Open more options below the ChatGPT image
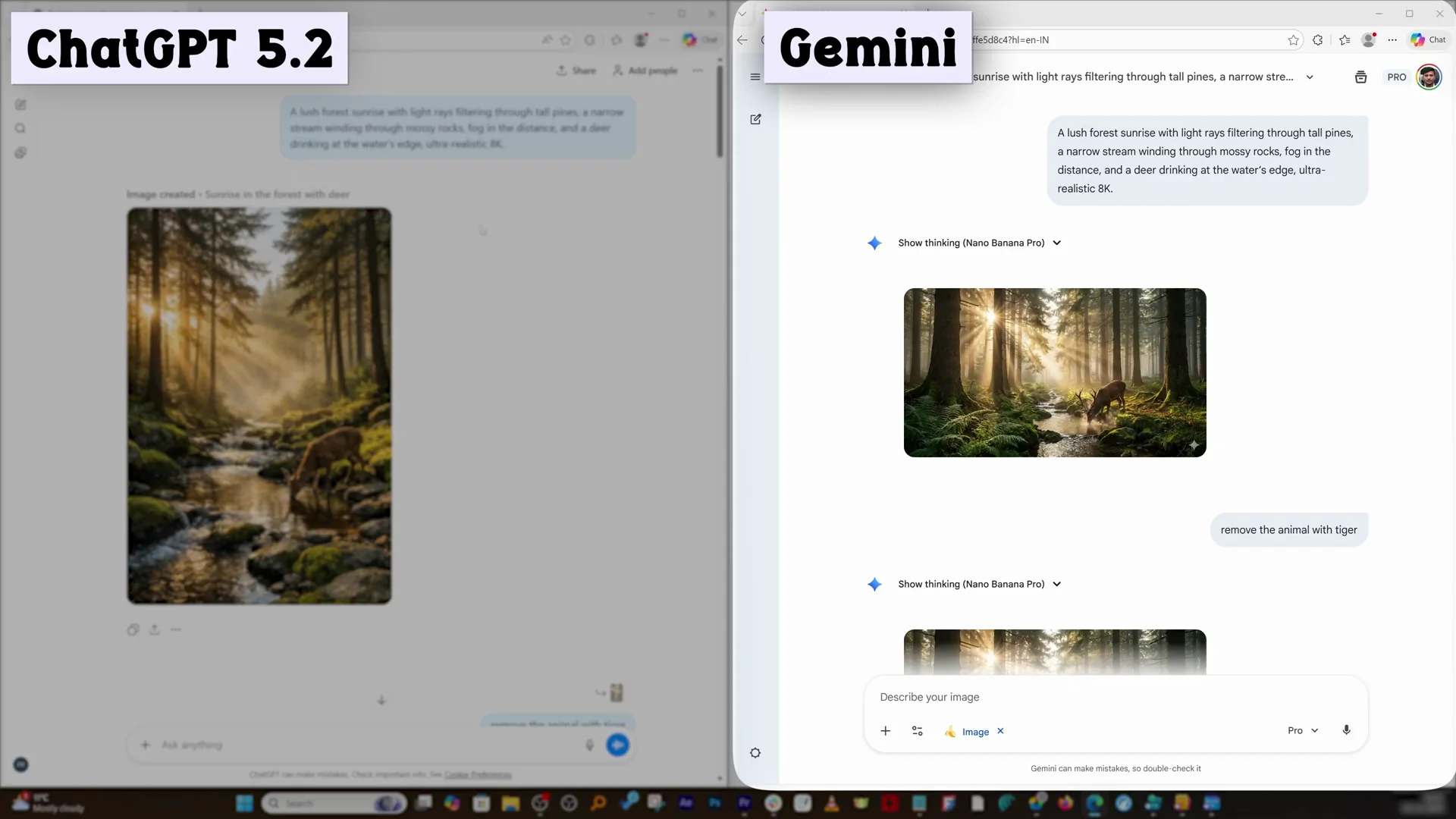The image size is (1456, 819). click(x=176, y=629)
